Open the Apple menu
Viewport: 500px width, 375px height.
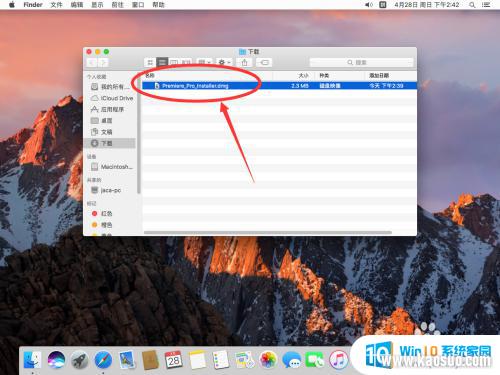pos(11,5)
